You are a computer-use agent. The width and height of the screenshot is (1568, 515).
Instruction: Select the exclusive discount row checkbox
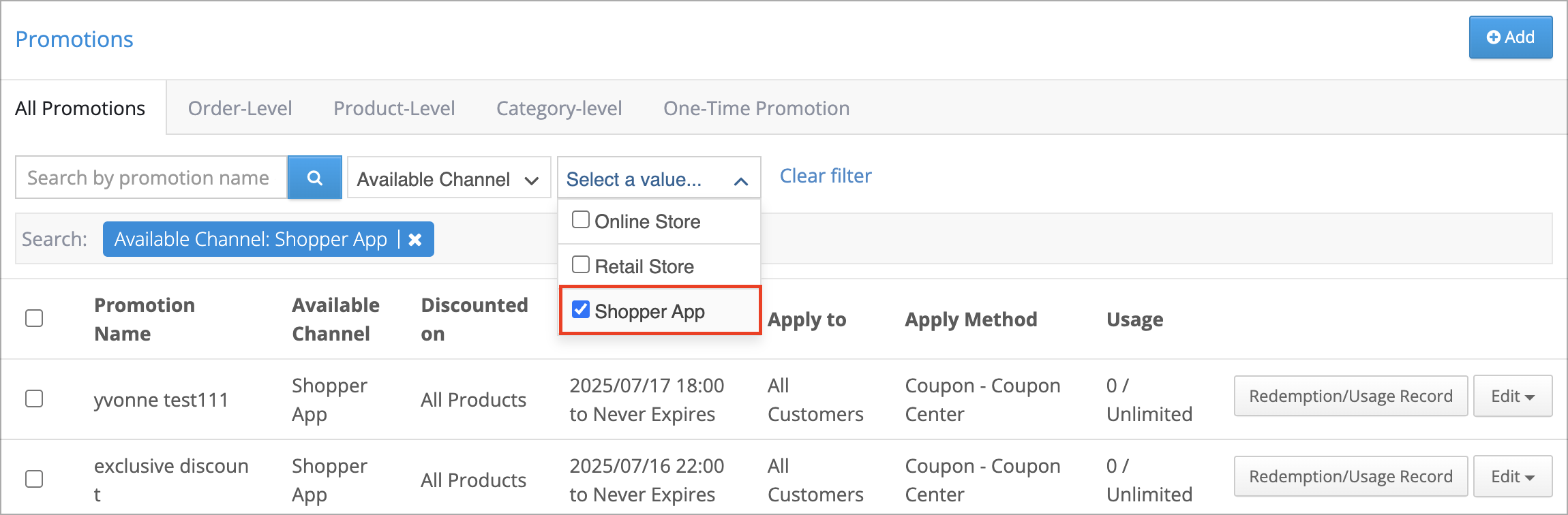34,479
